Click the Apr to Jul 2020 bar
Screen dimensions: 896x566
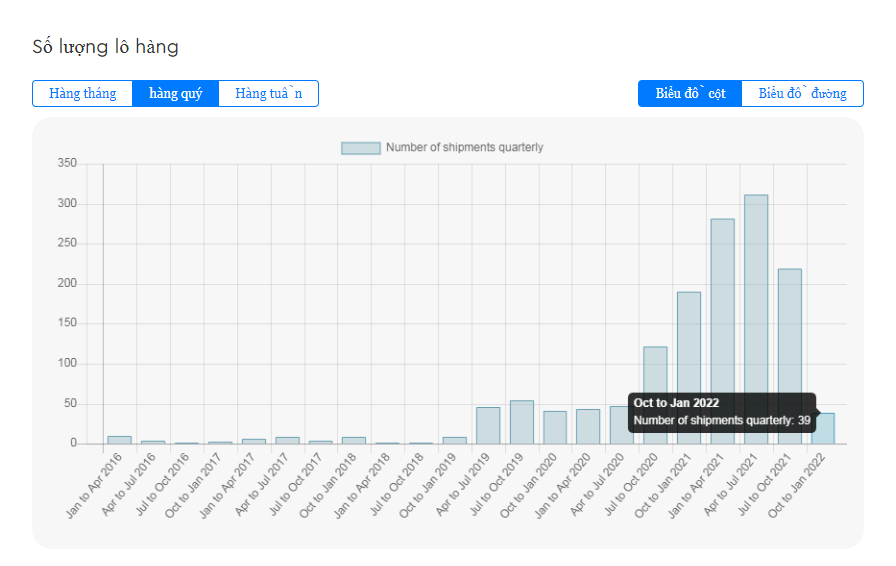pos(620,425)
